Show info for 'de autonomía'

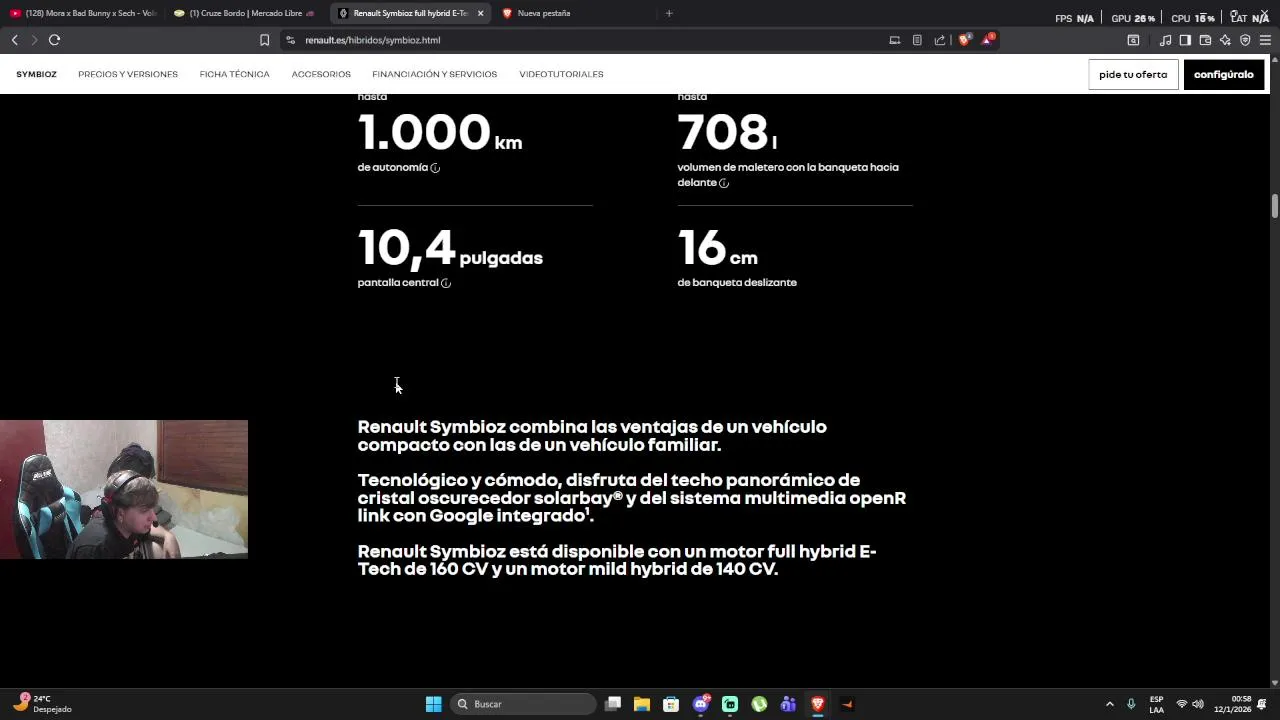(x=435, y=168)
